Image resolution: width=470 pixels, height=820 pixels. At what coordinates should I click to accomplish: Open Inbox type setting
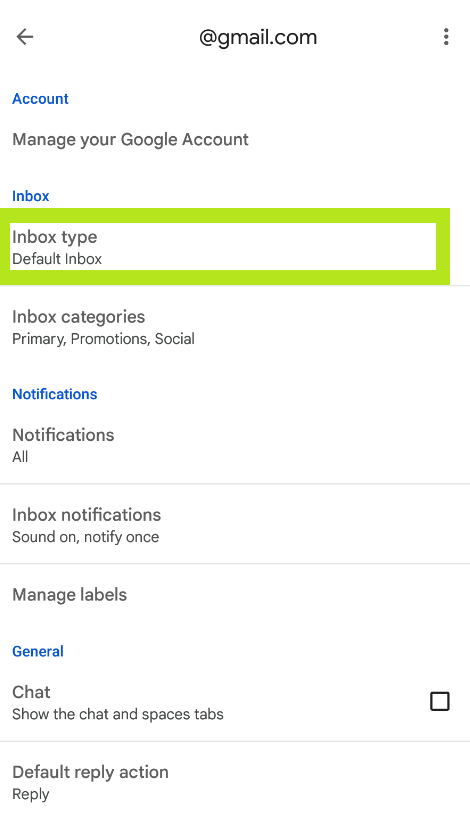[x=223, y=247]
